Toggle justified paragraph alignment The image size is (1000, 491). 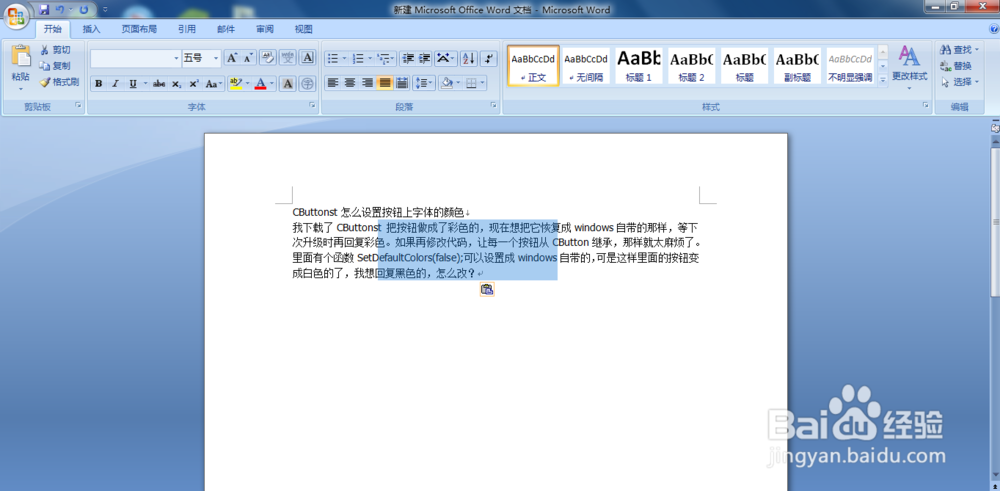[x=385, y=83]
